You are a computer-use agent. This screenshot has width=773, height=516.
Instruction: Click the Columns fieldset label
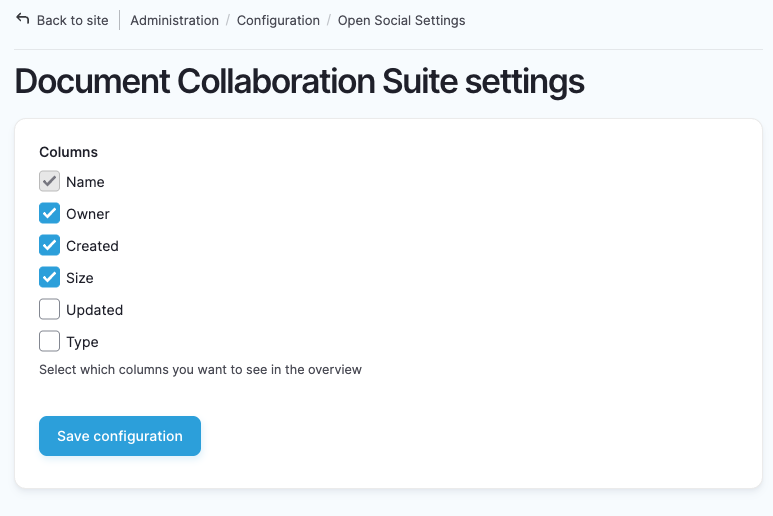[x=69, y=152]
